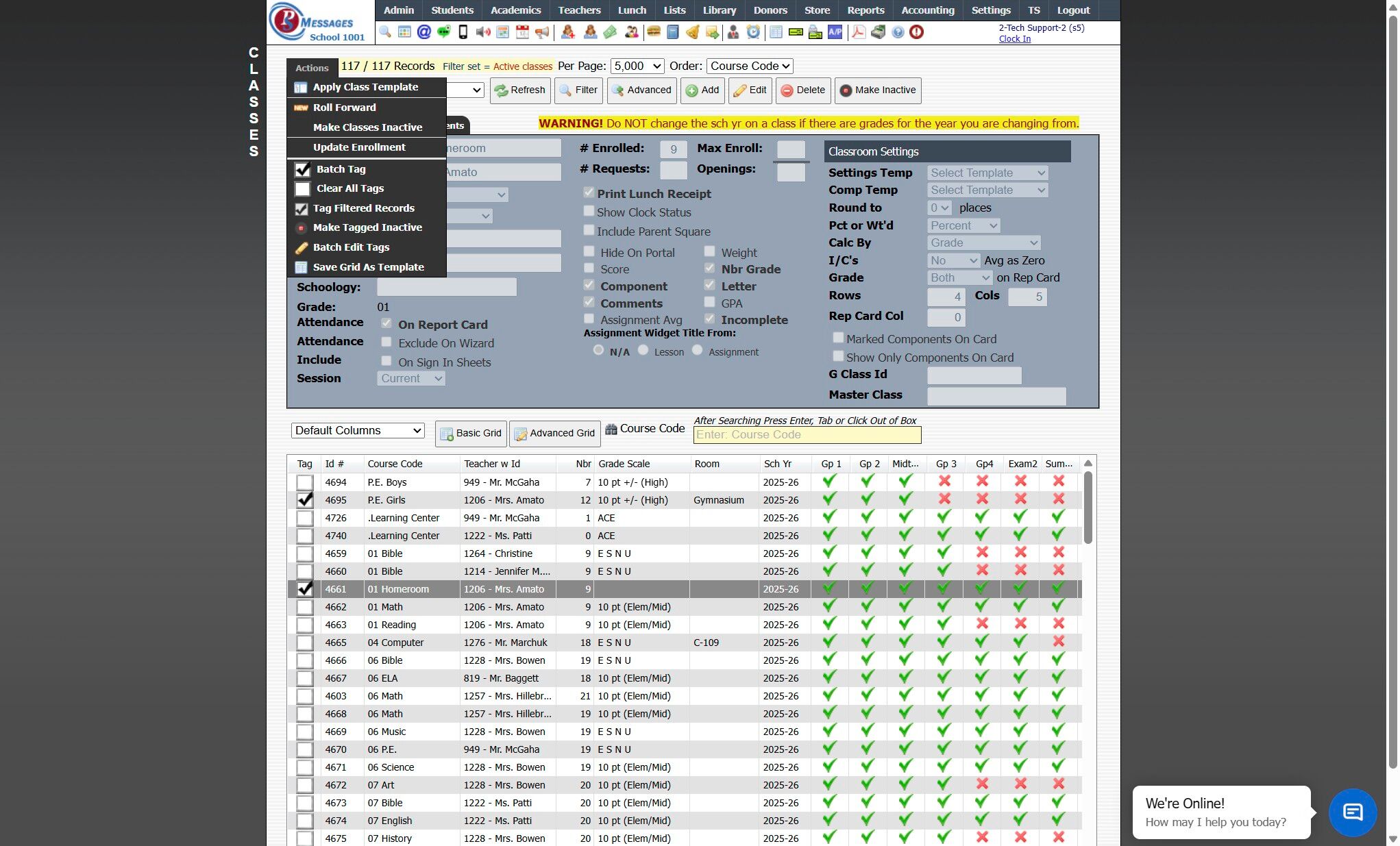
Task: Open the Academics menu
Action: click(x=515, y=10)
